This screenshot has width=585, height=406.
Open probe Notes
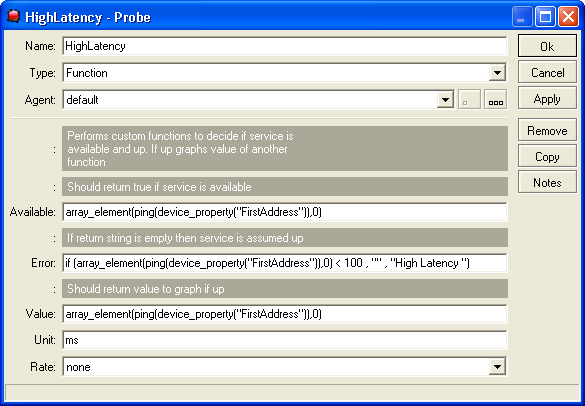547,182
